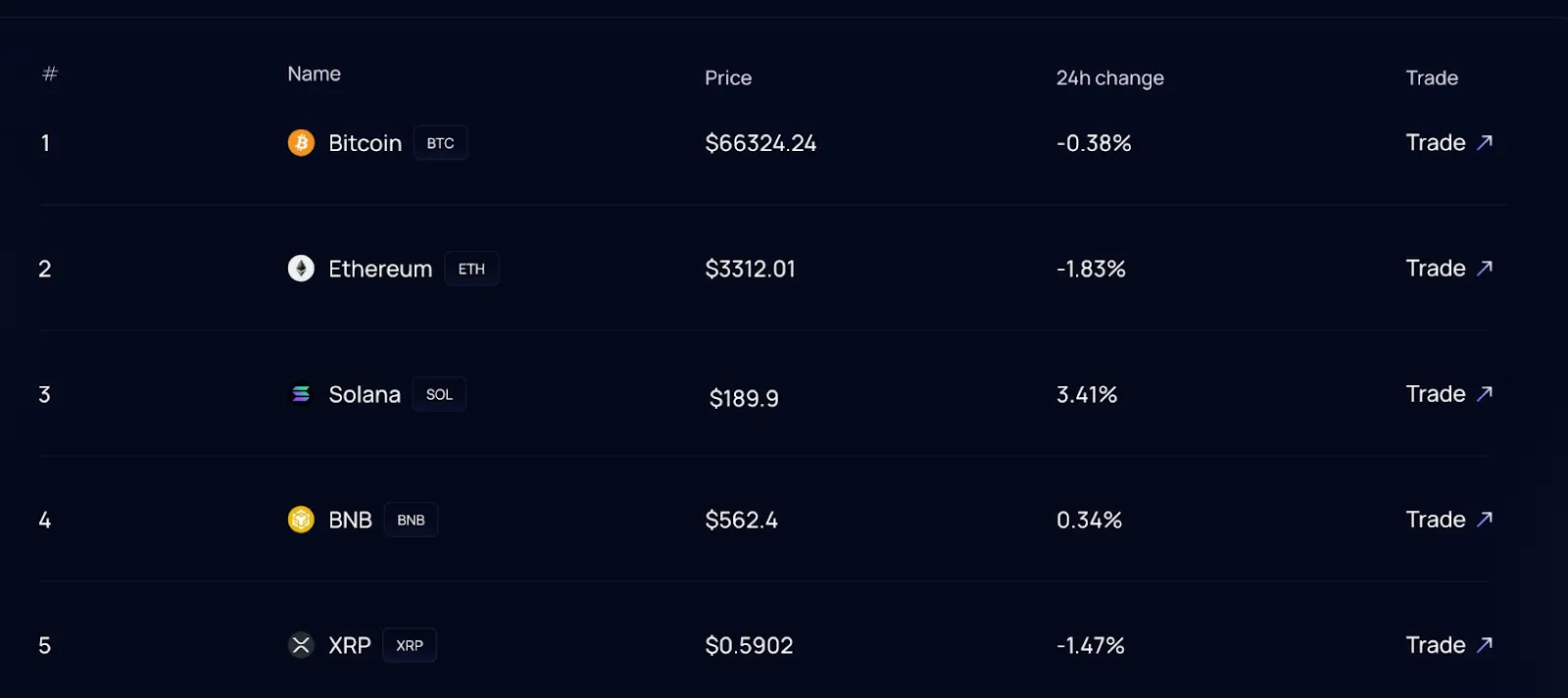1568x698 pixels.
Task: Open Trade link for BNB
Action: [x=1449, y=519]
